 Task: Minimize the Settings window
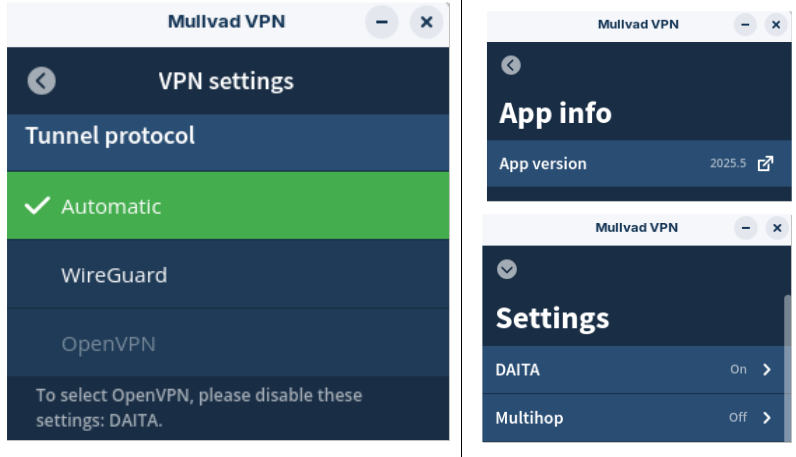(x=746, y=227)
